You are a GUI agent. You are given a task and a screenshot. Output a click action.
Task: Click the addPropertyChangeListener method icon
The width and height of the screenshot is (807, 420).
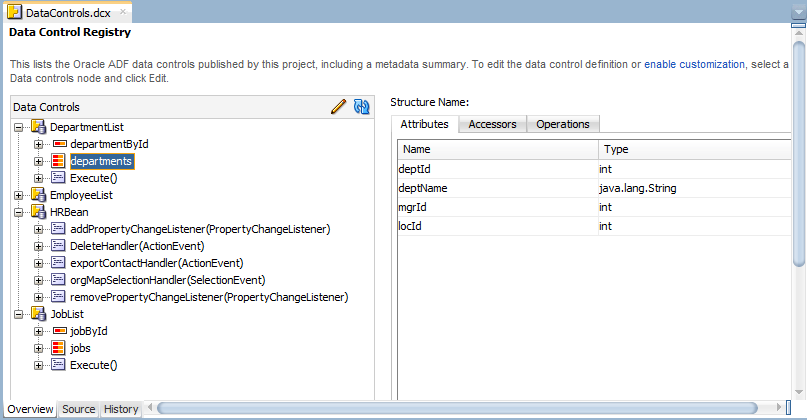(58, 229)
